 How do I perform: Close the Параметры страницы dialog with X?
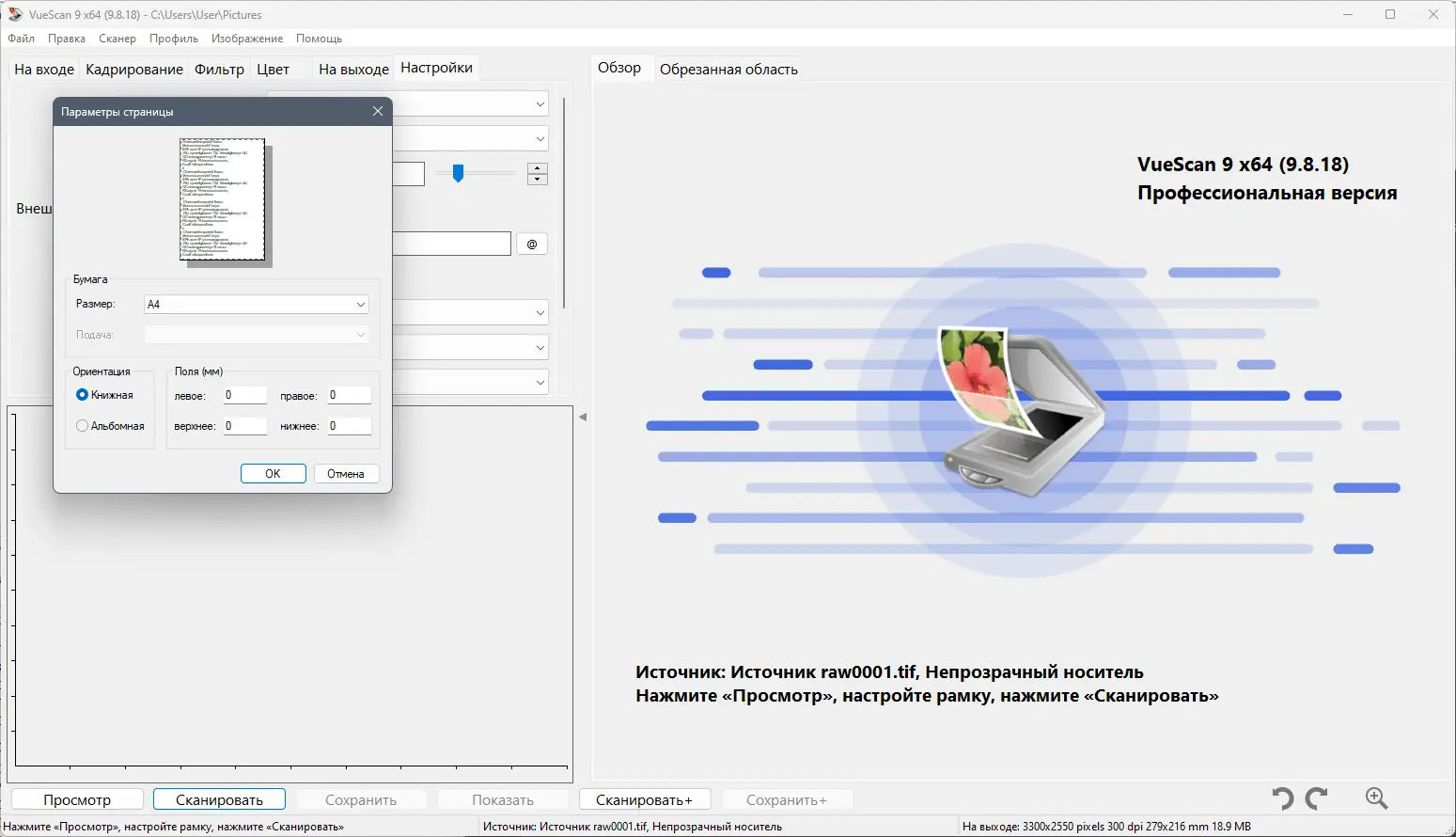[378, 111]
